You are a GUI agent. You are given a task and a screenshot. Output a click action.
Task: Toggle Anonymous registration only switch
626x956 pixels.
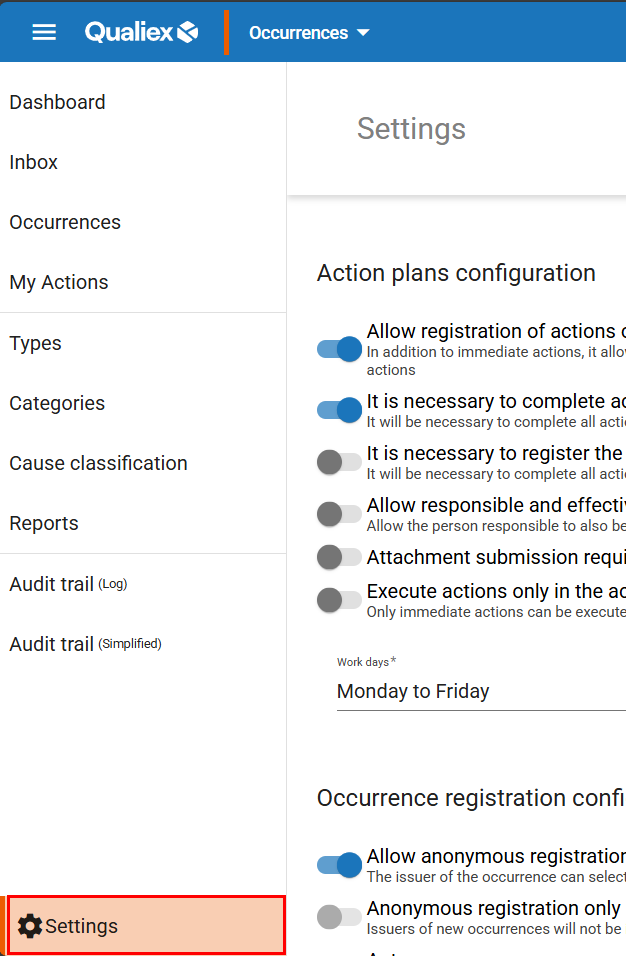click(339, 917)
